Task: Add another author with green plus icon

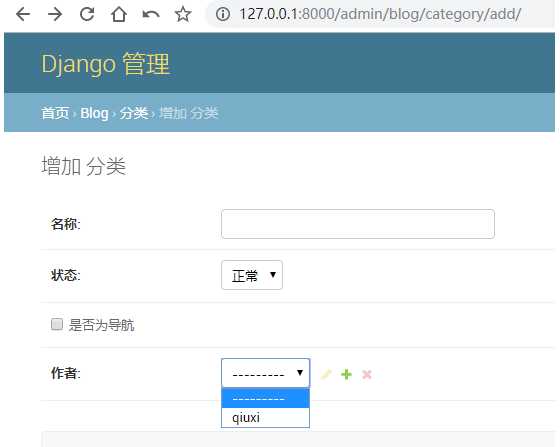Action: coord(346,374)
